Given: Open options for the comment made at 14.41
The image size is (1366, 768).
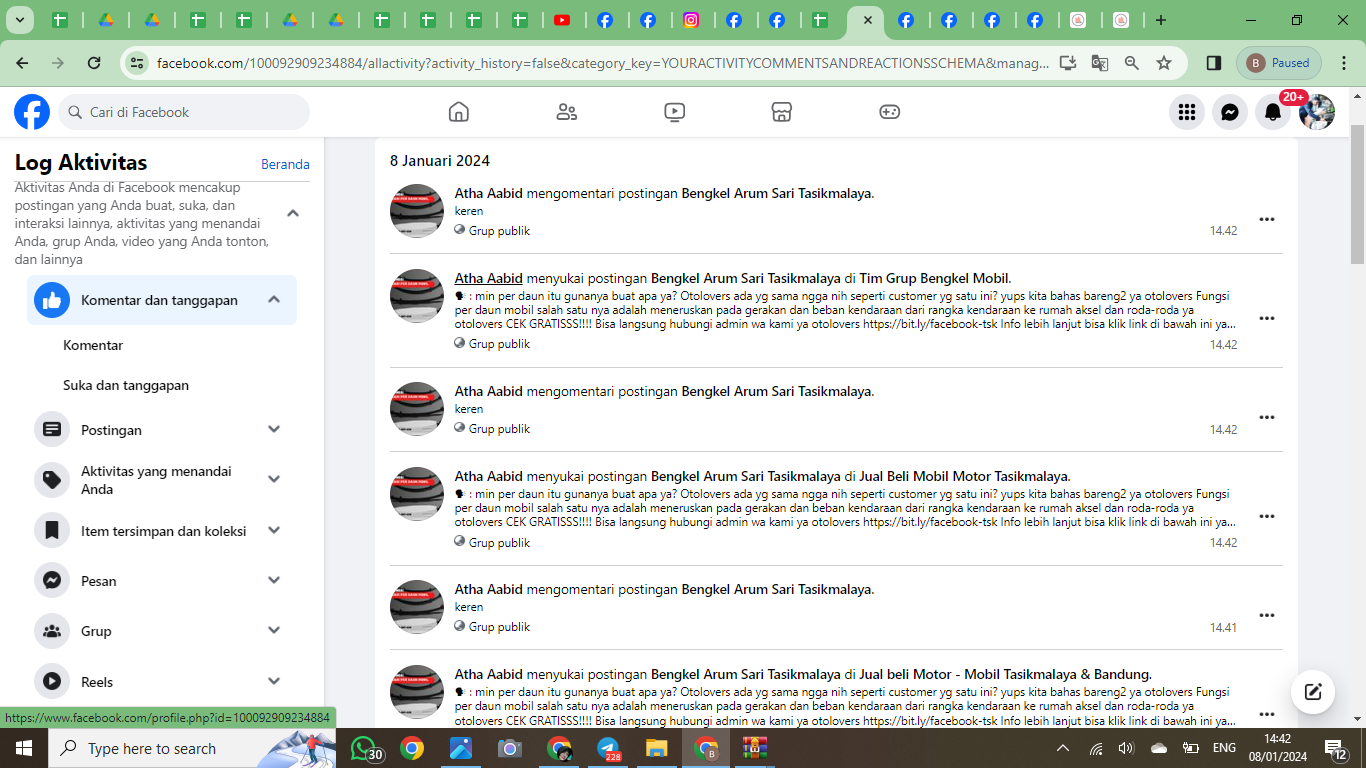Looking at the screenshot, I should point(1267,615).
